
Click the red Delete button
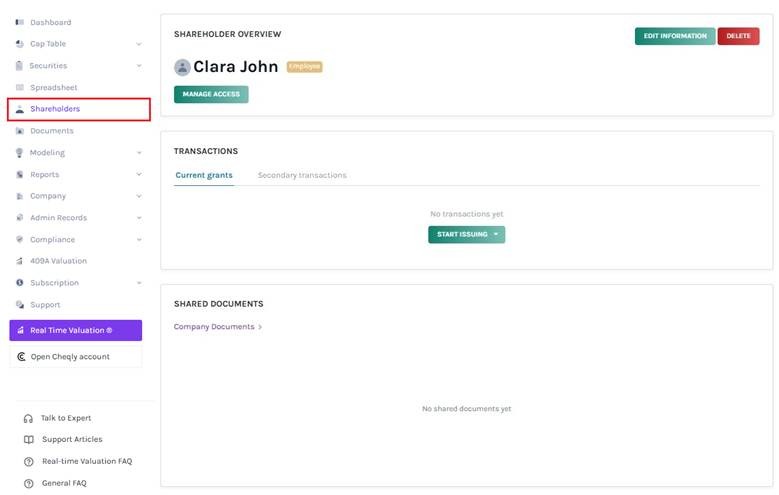[x=738, y=36]
